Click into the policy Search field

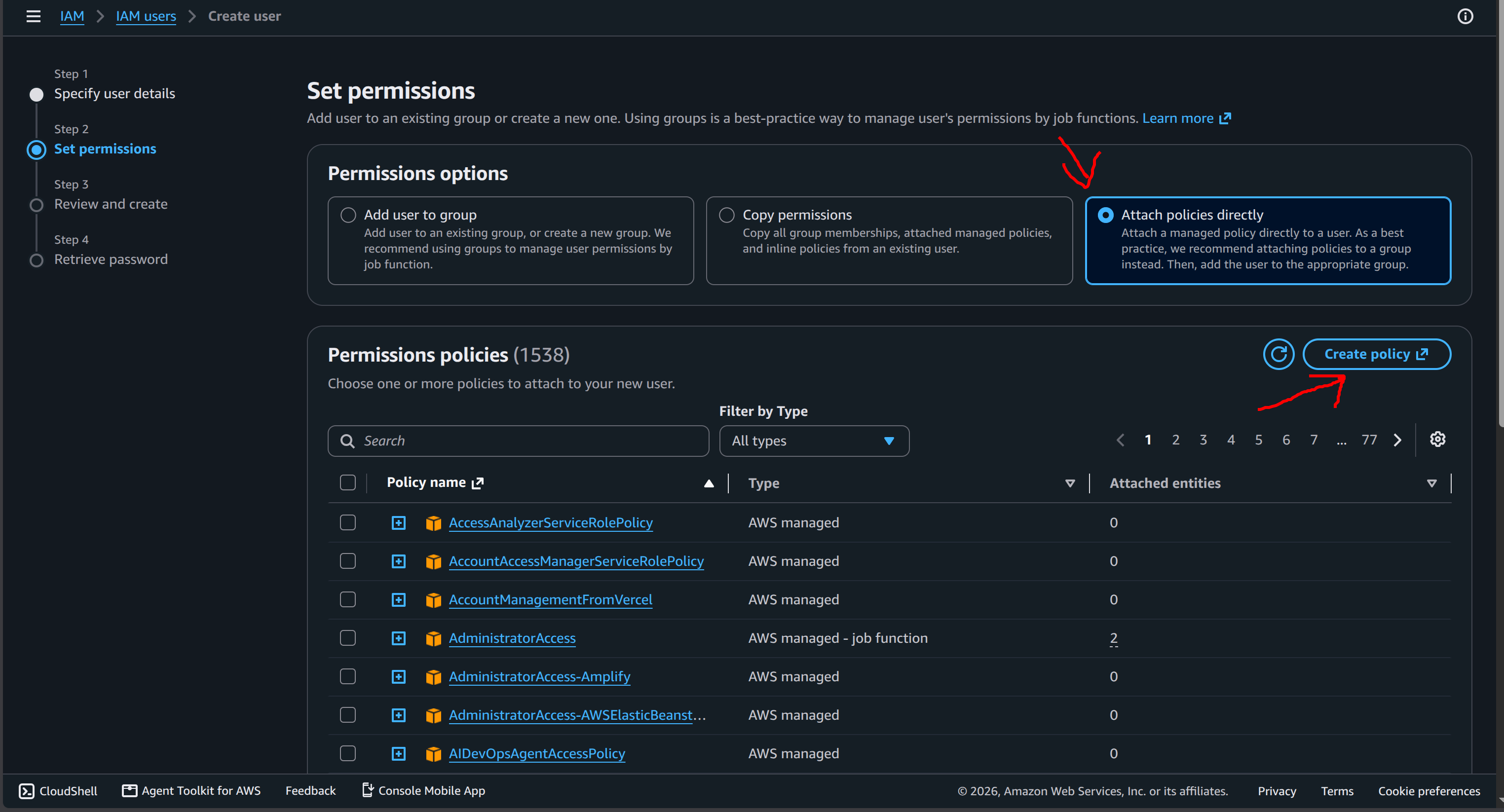(x=519, y=441)
